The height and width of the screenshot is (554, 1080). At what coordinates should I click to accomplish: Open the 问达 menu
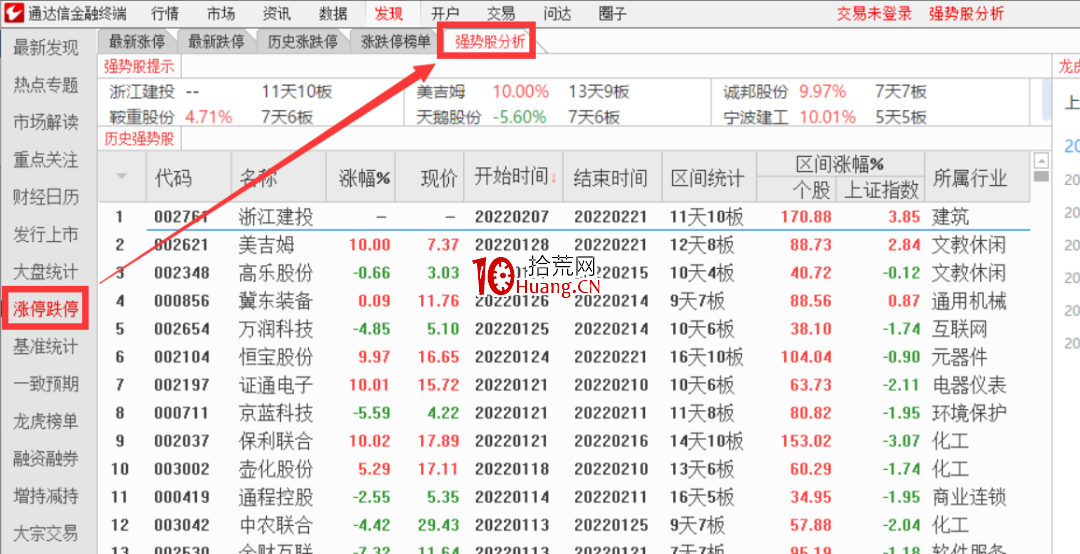pyautogui.click(x=557, y=13)
